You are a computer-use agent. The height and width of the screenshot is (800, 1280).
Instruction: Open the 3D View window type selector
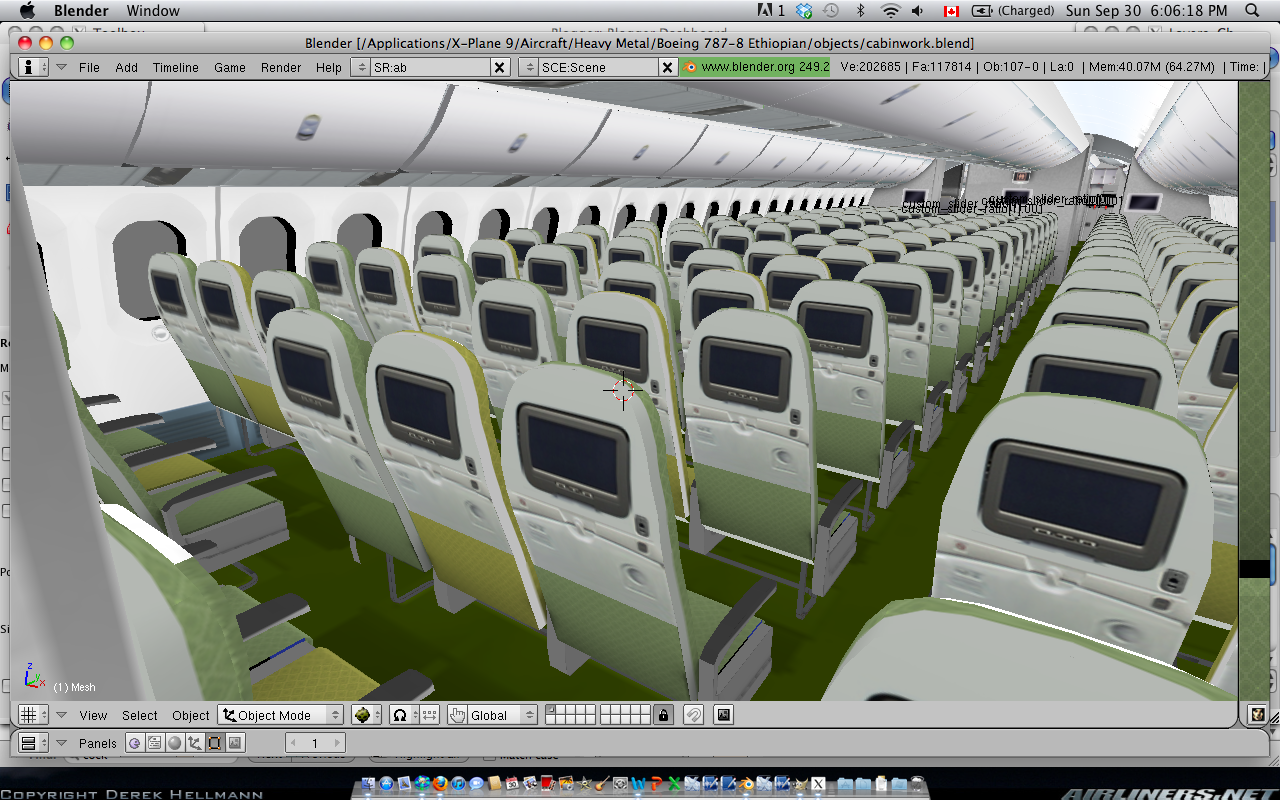(33, 715)
